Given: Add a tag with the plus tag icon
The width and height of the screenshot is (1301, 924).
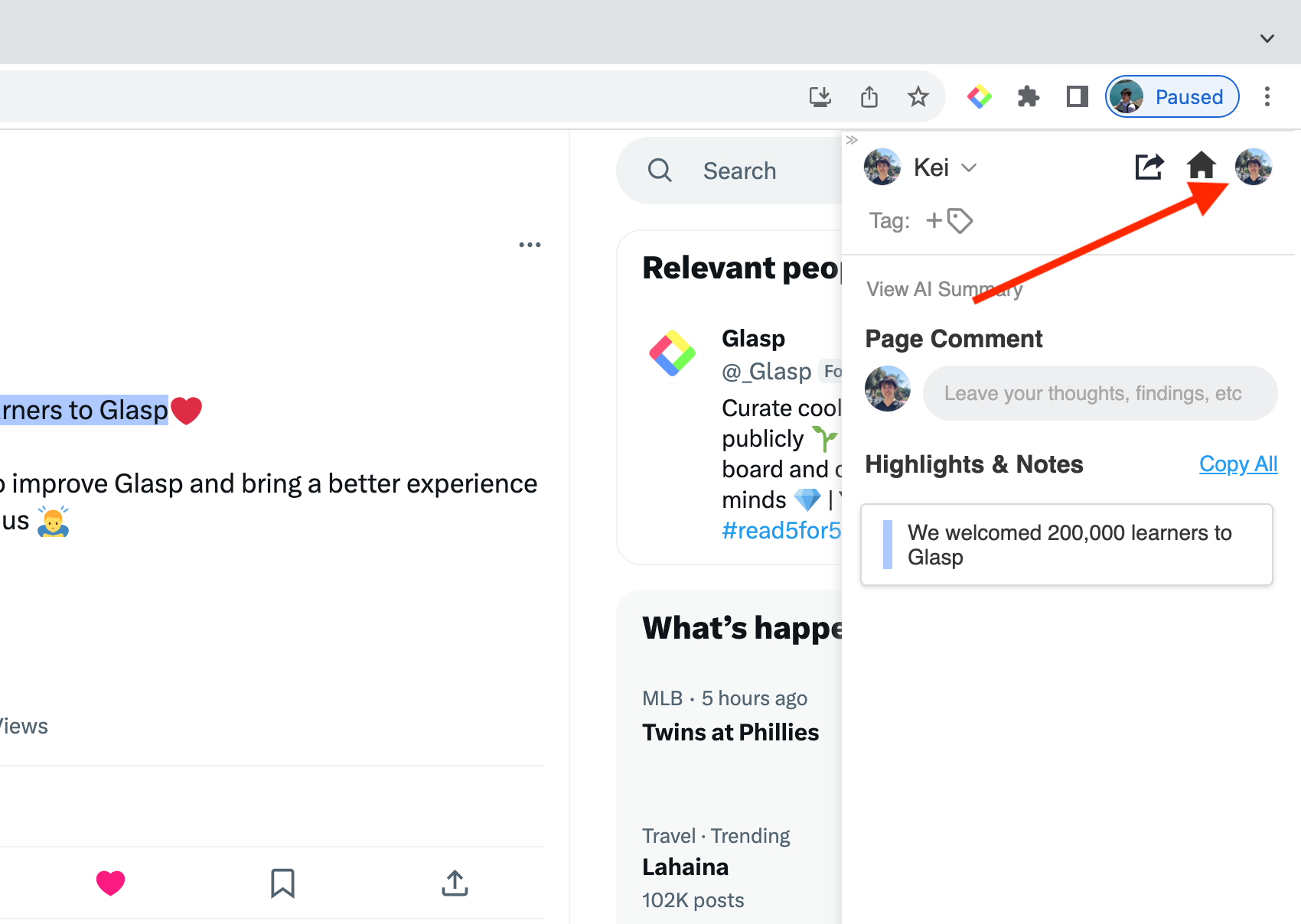Looking at the screenshot, I should click(949, 221).
